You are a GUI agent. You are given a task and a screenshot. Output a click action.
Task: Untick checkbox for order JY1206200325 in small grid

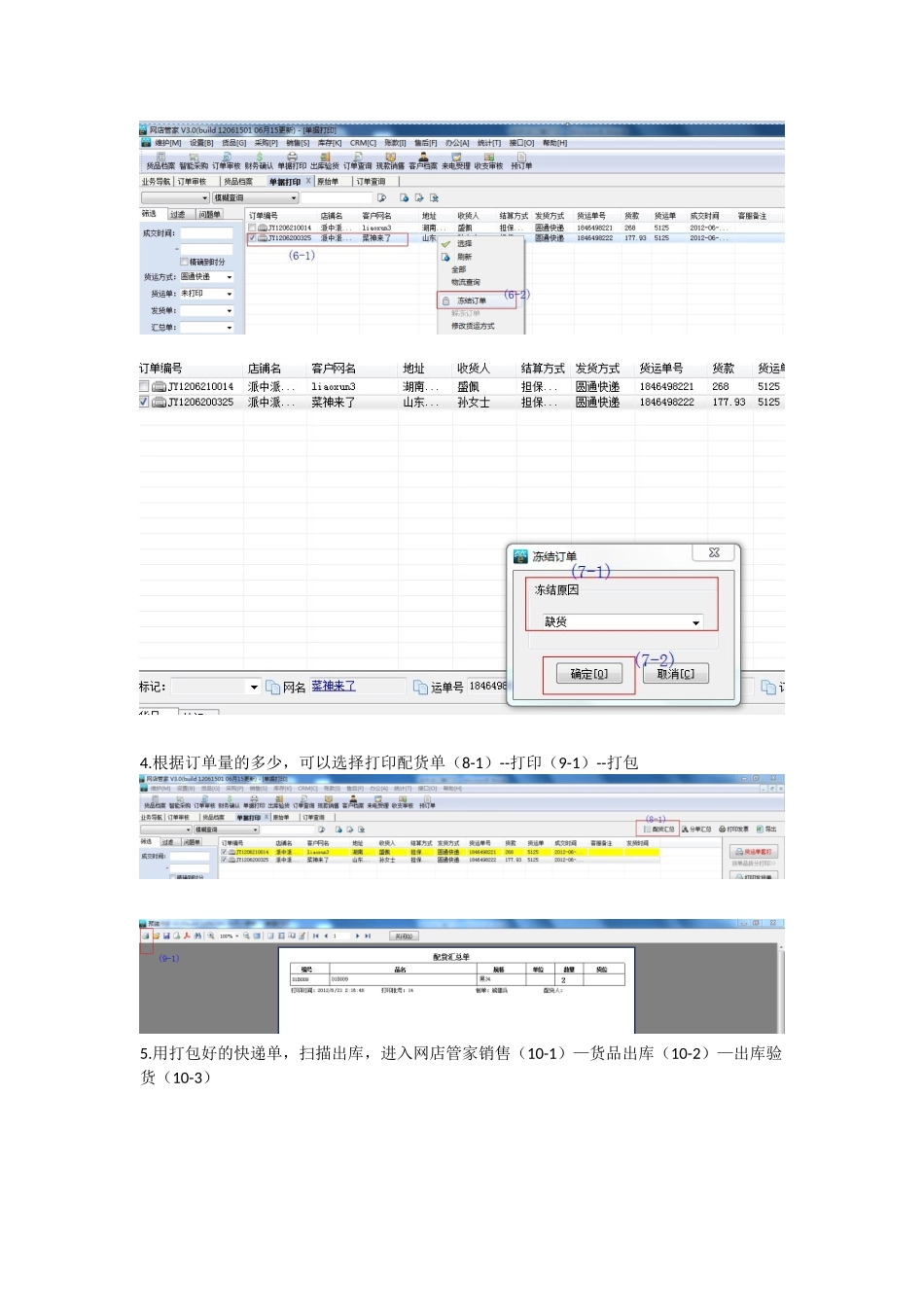click(x=252, y=237)
